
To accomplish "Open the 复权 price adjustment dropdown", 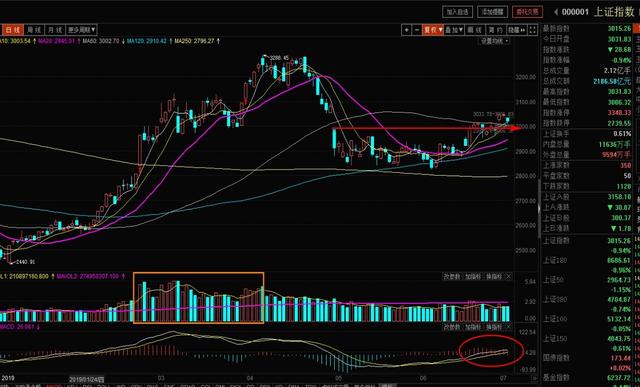I will click(x=433, y=30).
